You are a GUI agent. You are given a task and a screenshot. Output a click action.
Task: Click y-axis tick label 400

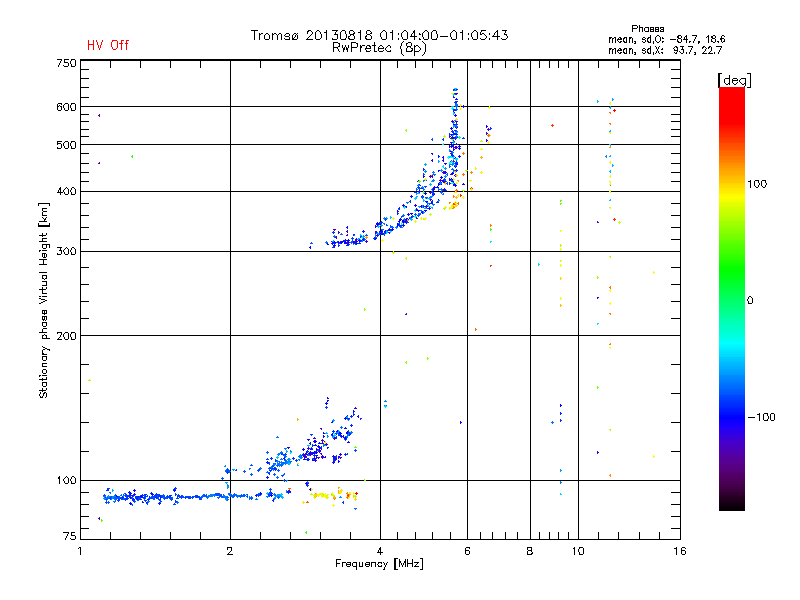point(66,191)
